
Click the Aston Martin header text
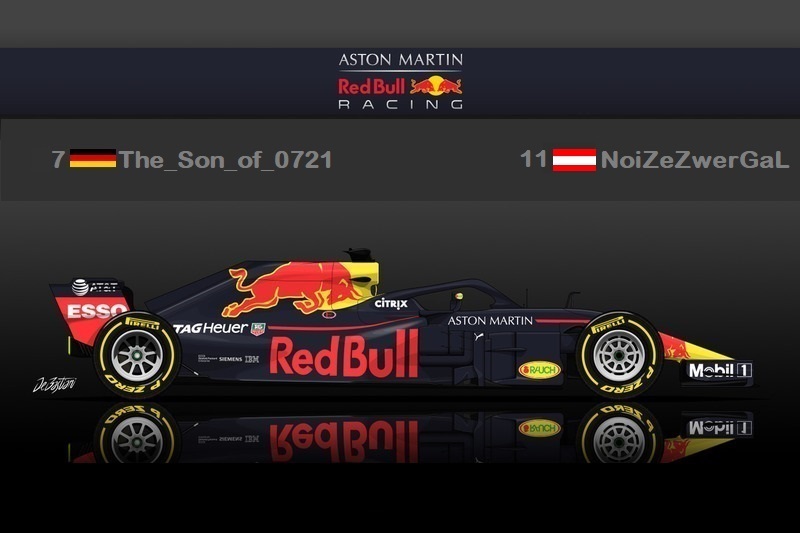click(x=401, y=60)
